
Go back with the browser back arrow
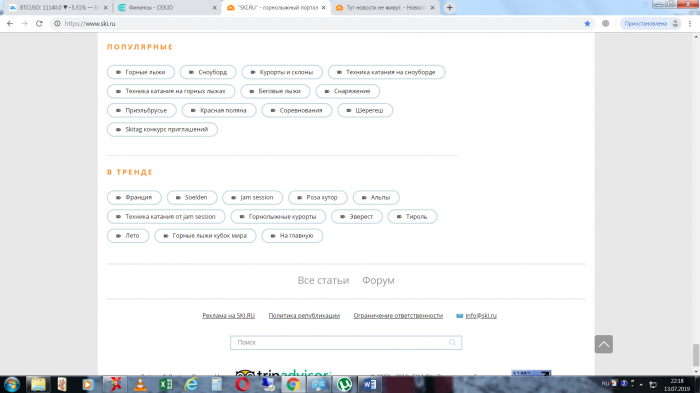tap(10, 24)
